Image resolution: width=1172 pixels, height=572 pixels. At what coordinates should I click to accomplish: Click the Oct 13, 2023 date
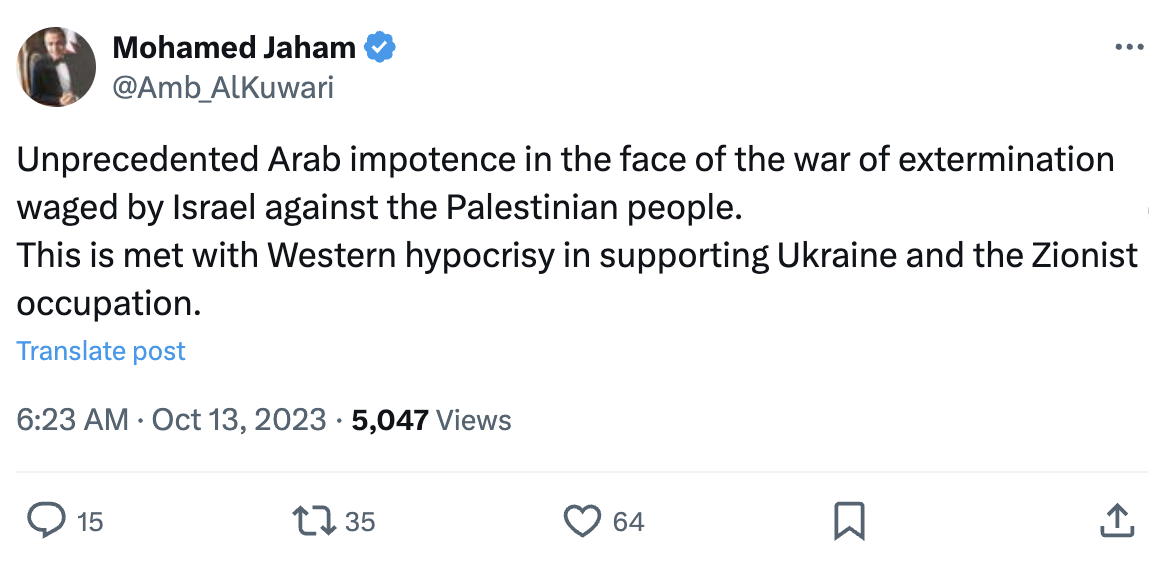point(239,420)
